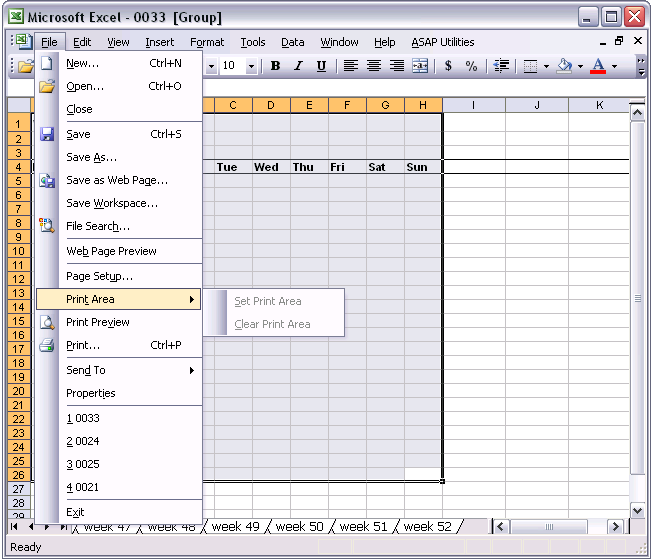Click the printer icon beside Print
Viewport: 651px width, 559px height.
point(47,345)
